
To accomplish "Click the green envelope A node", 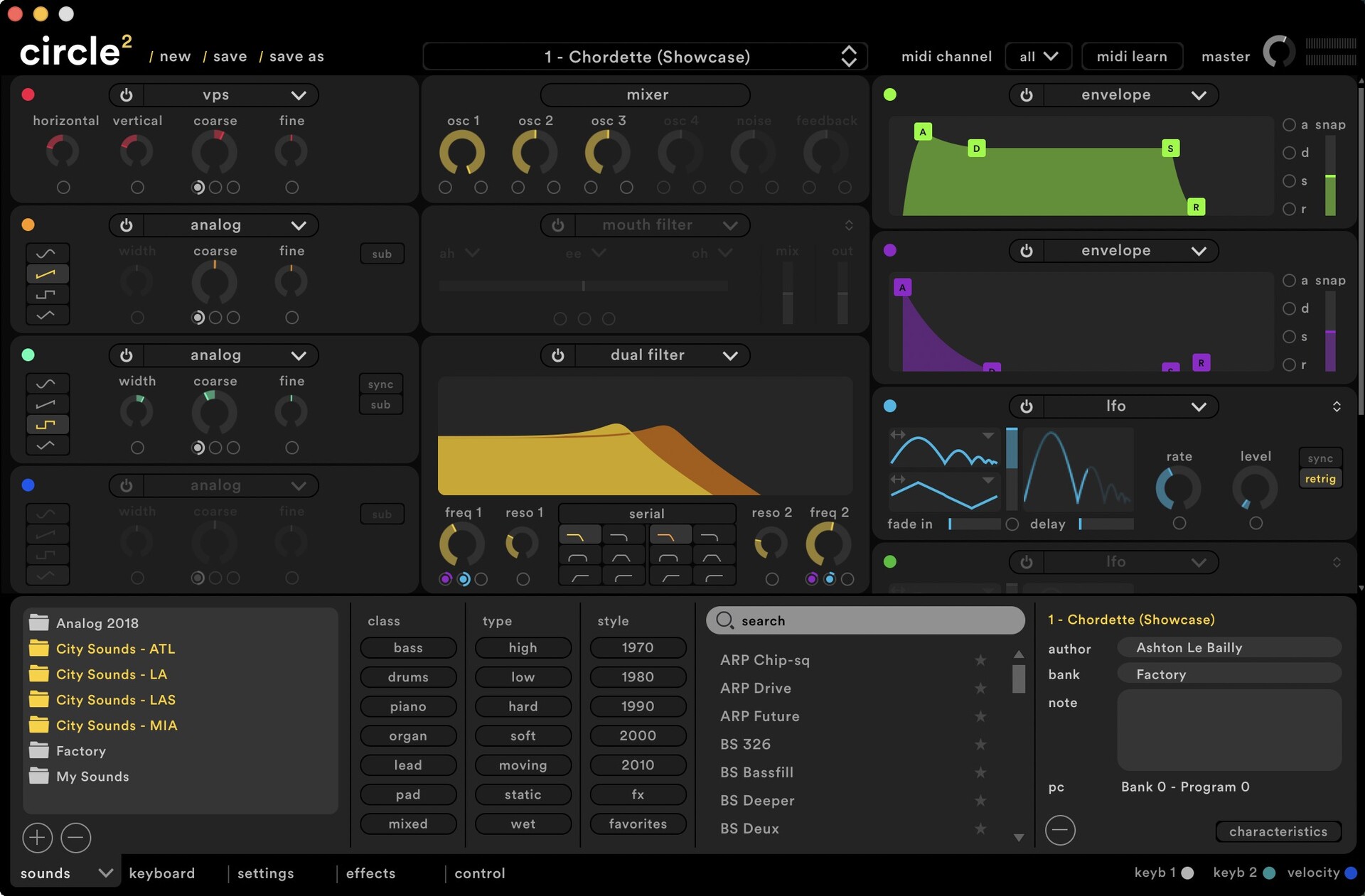I will pos(923,131).
